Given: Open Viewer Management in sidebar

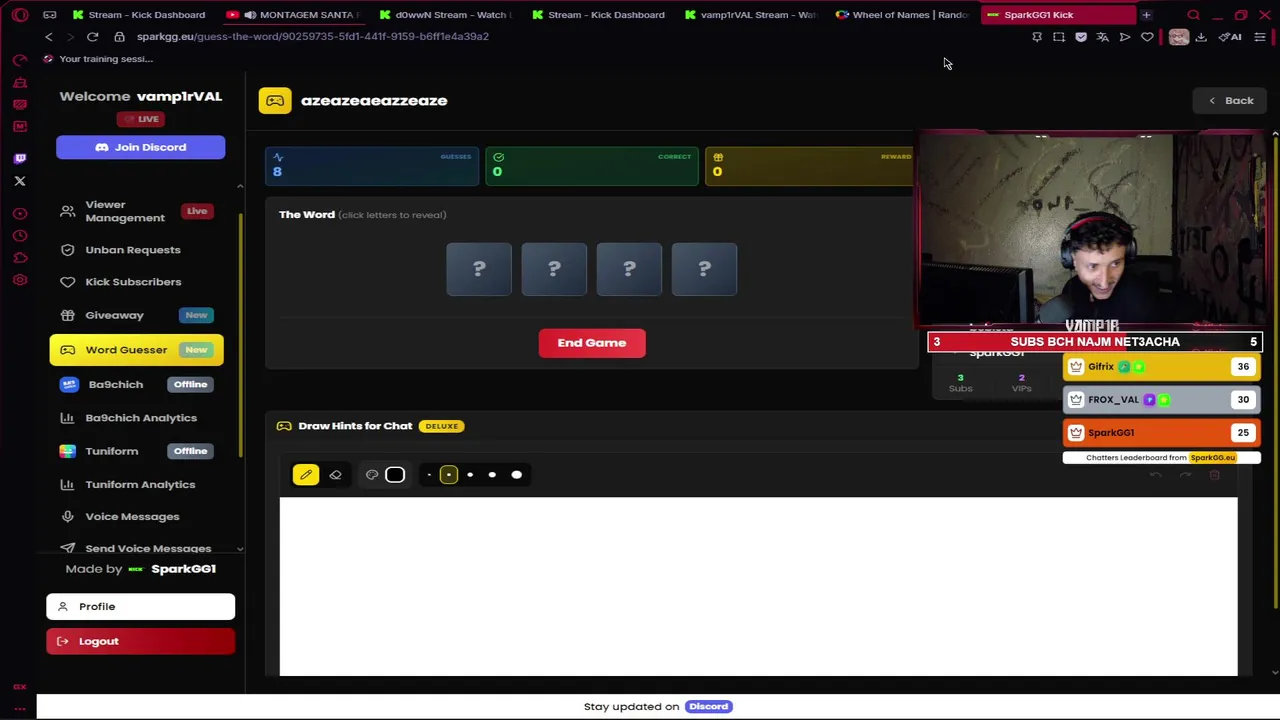Looking at the screenshot, I should click(135, 211).
